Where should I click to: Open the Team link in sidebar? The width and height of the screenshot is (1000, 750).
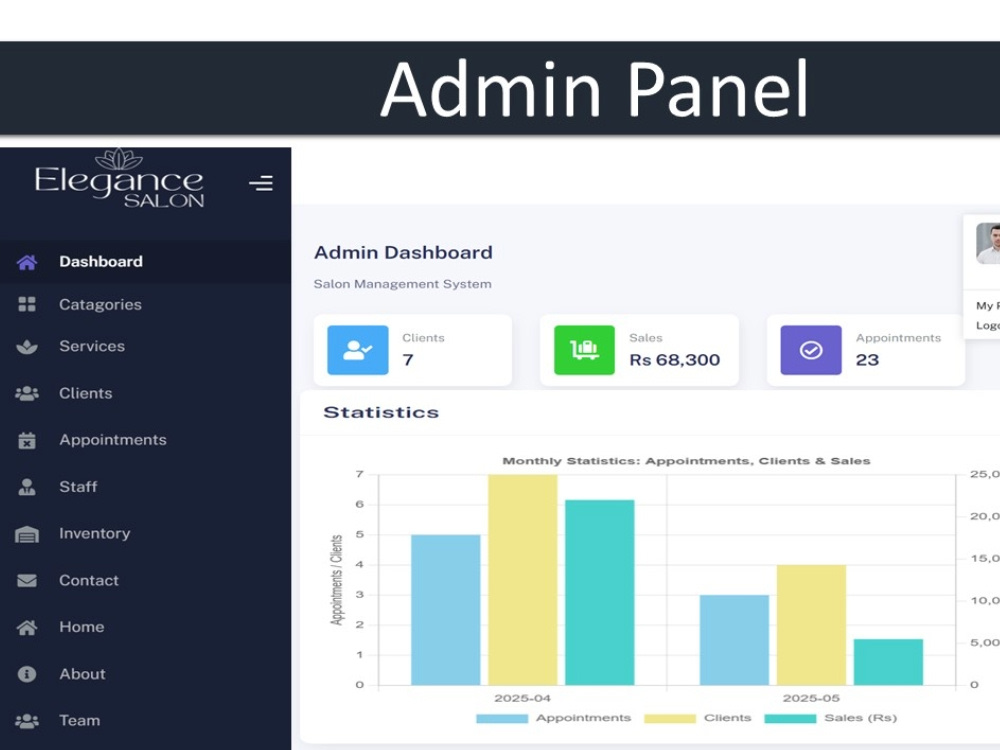pos(145,721)
